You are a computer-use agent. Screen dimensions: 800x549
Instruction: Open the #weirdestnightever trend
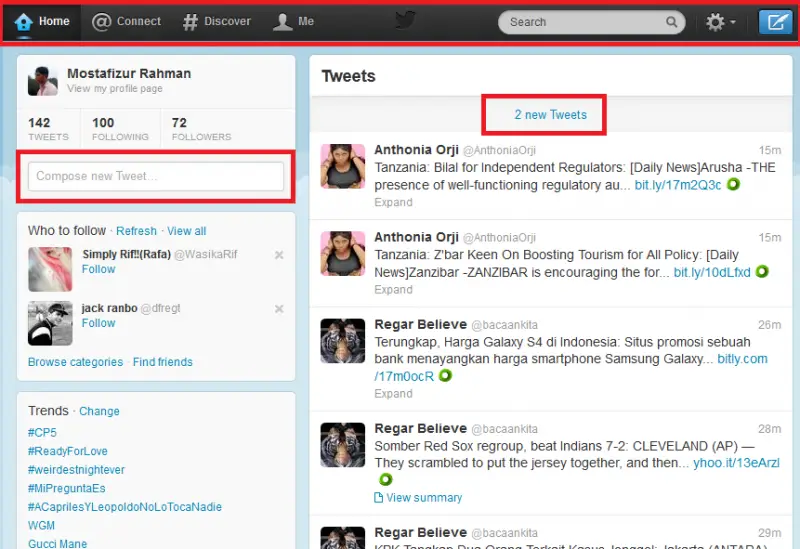pyautogui.click(x=77, y=469)
